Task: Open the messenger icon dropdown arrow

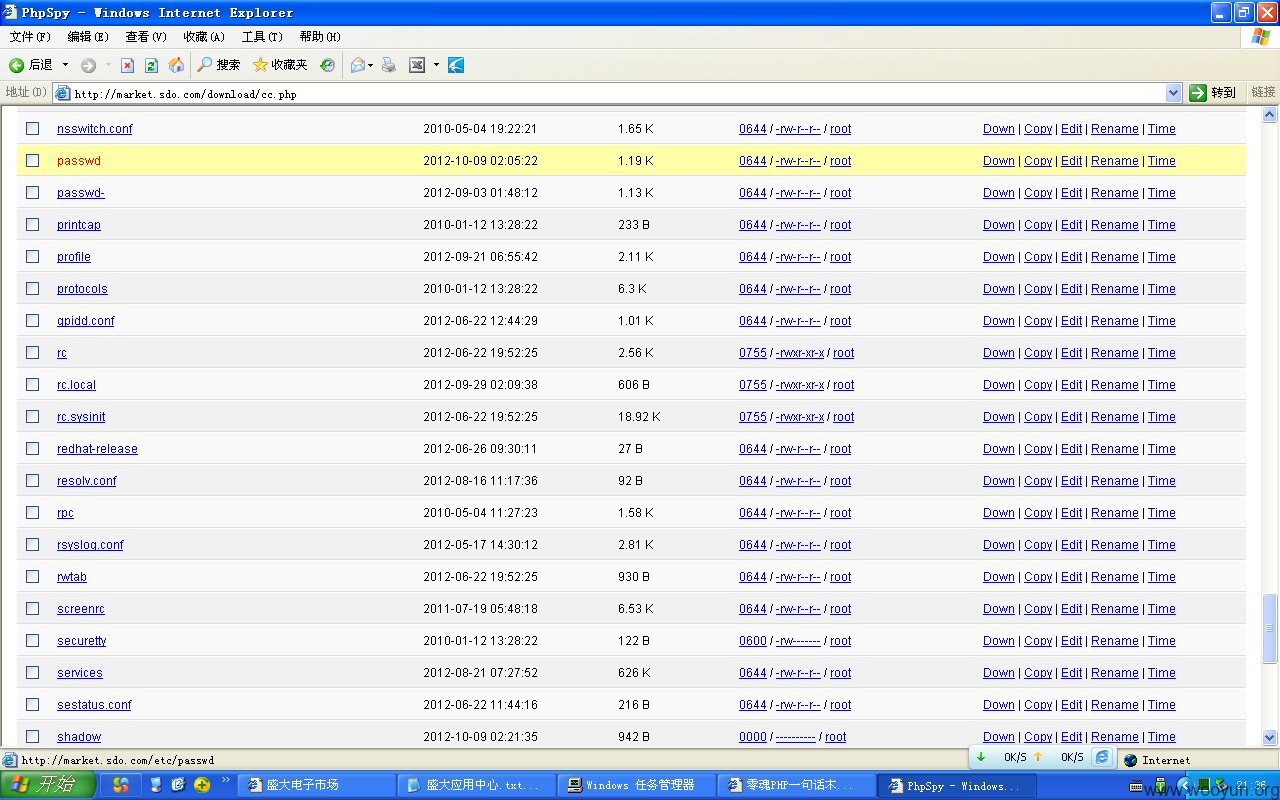Action: (x=436, y=65)
